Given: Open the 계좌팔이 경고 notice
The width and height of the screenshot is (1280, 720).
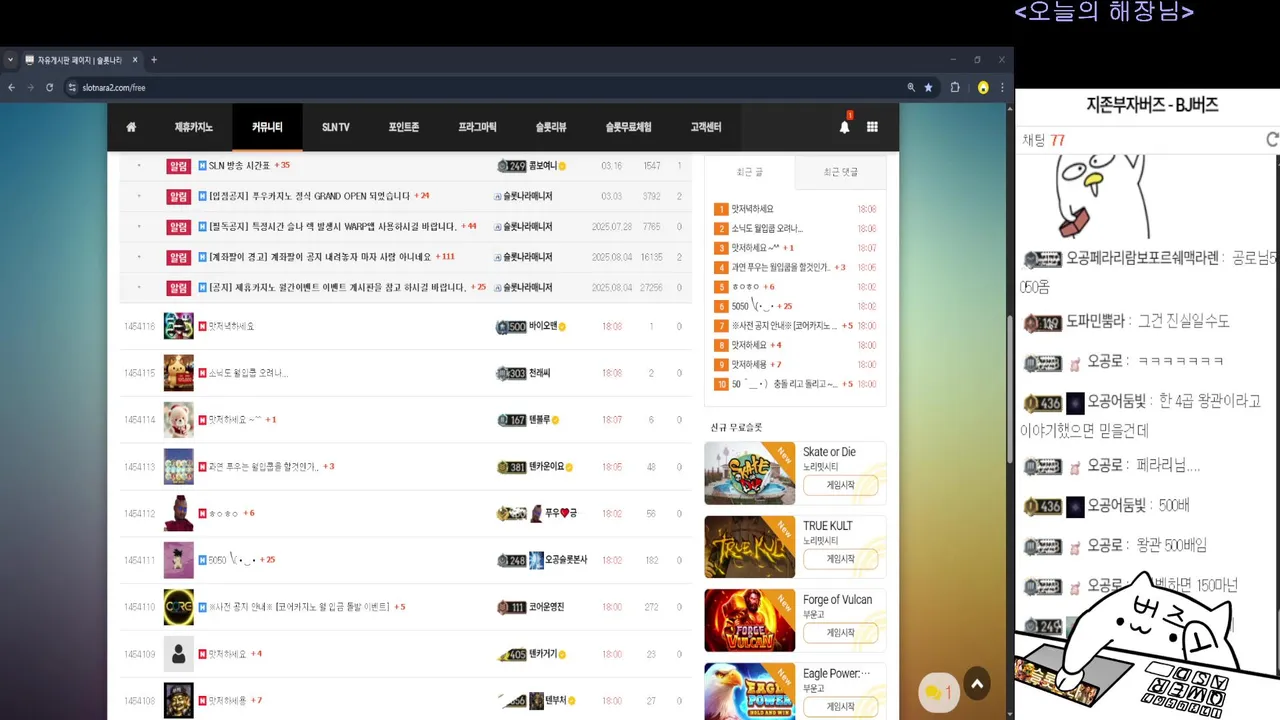Looking at the screenshot, I should [x=320, y=257].
